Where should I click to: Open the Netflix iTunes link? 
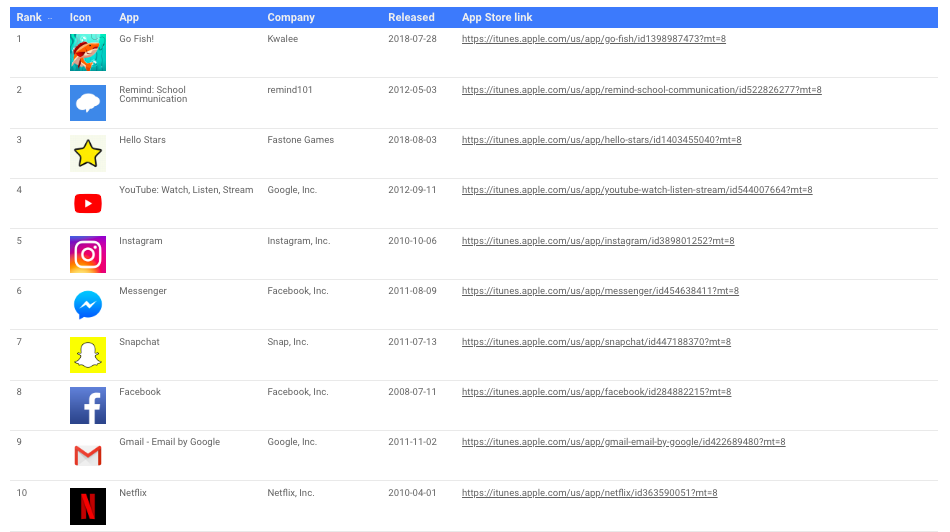(590, 493)
